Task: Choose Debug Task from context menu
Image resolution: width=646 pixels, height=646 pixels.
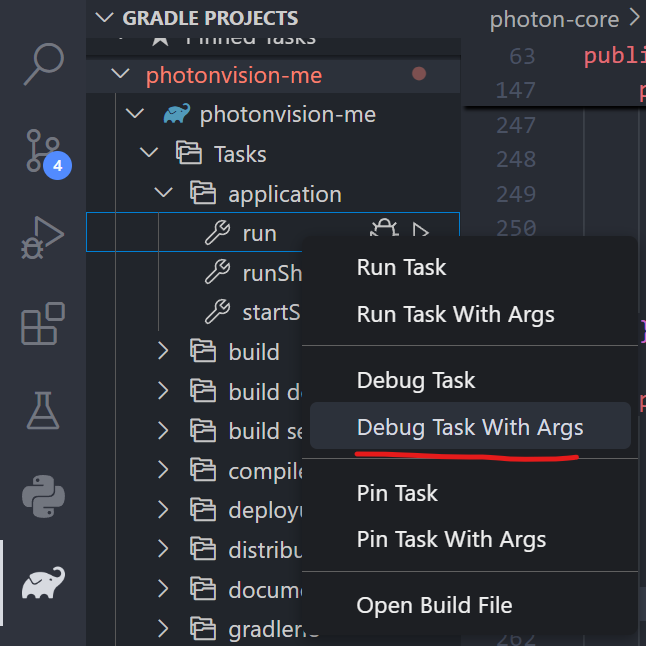Action: point(470,380)
